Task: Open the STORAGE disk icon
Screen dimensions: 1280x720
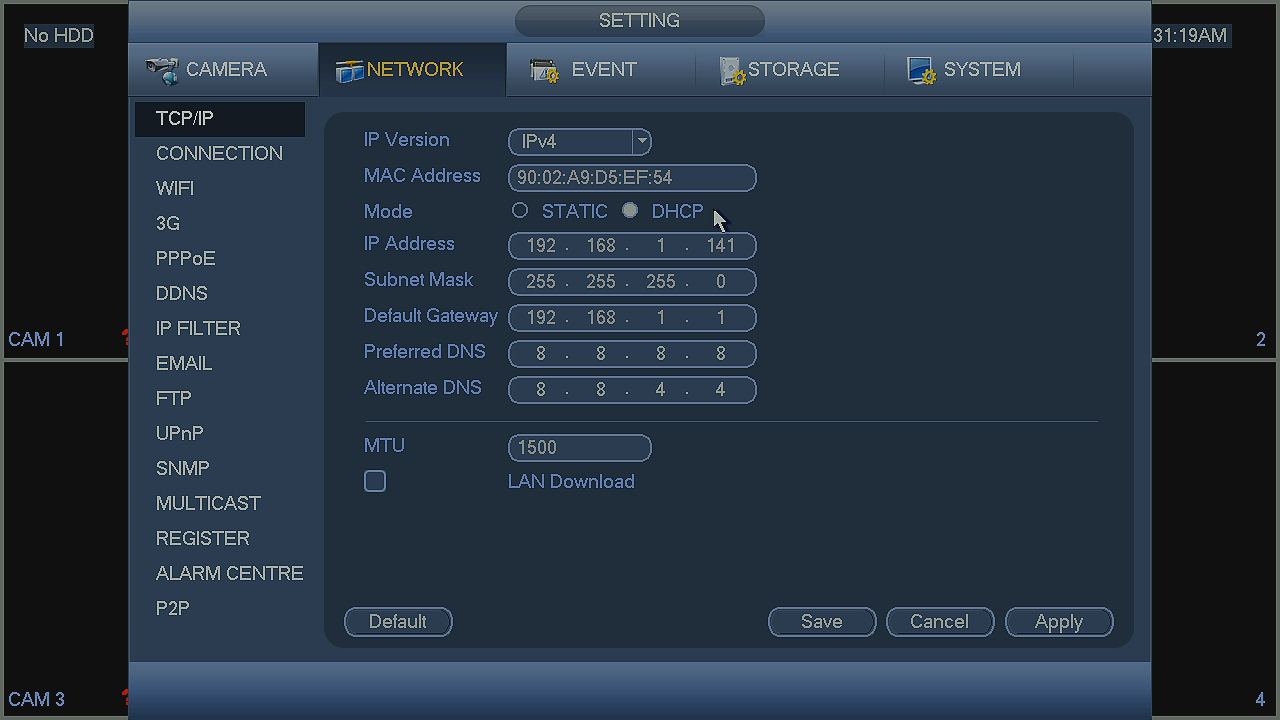Action: click(732, 71)
